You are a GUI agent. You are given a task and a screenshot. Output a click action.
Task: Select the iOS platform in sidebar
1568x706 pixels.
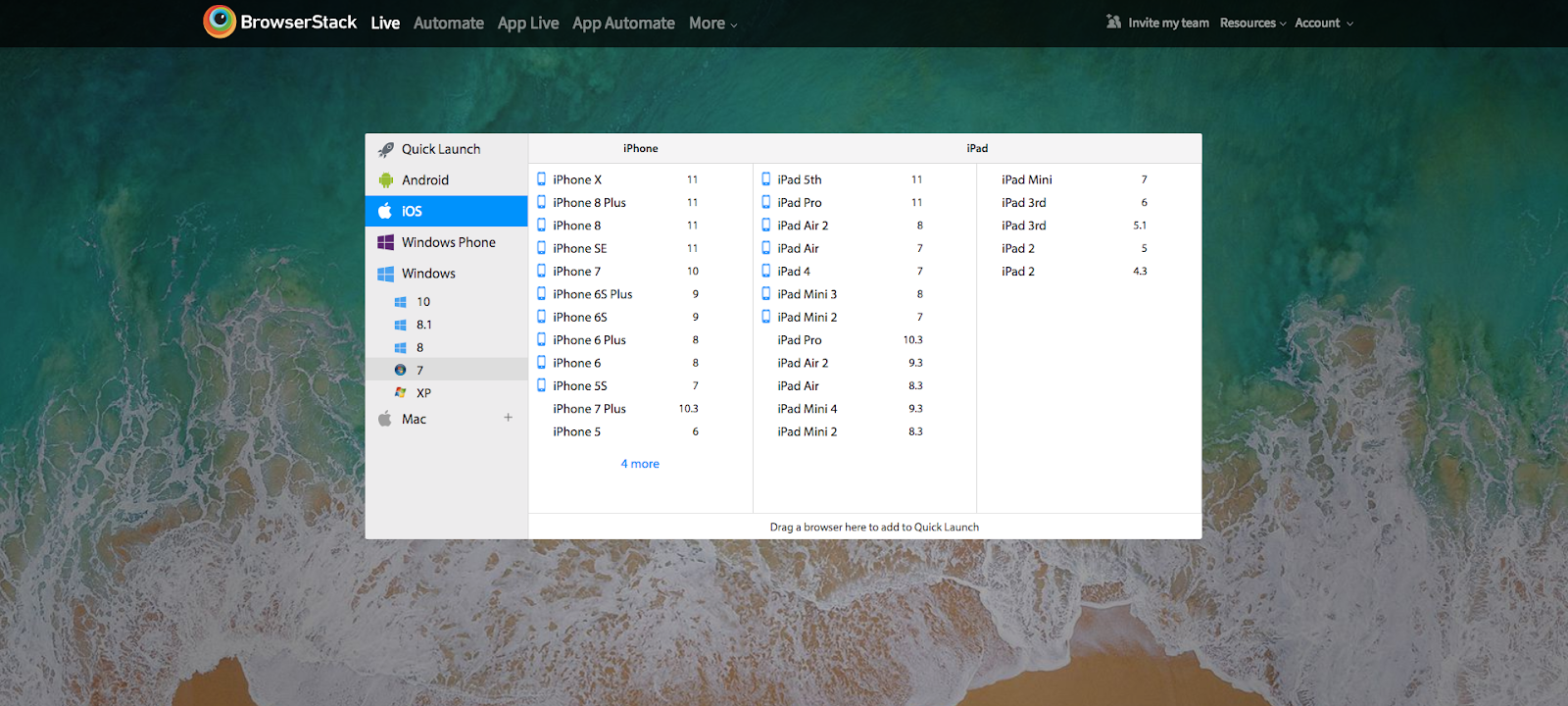[x=412, y=212]
